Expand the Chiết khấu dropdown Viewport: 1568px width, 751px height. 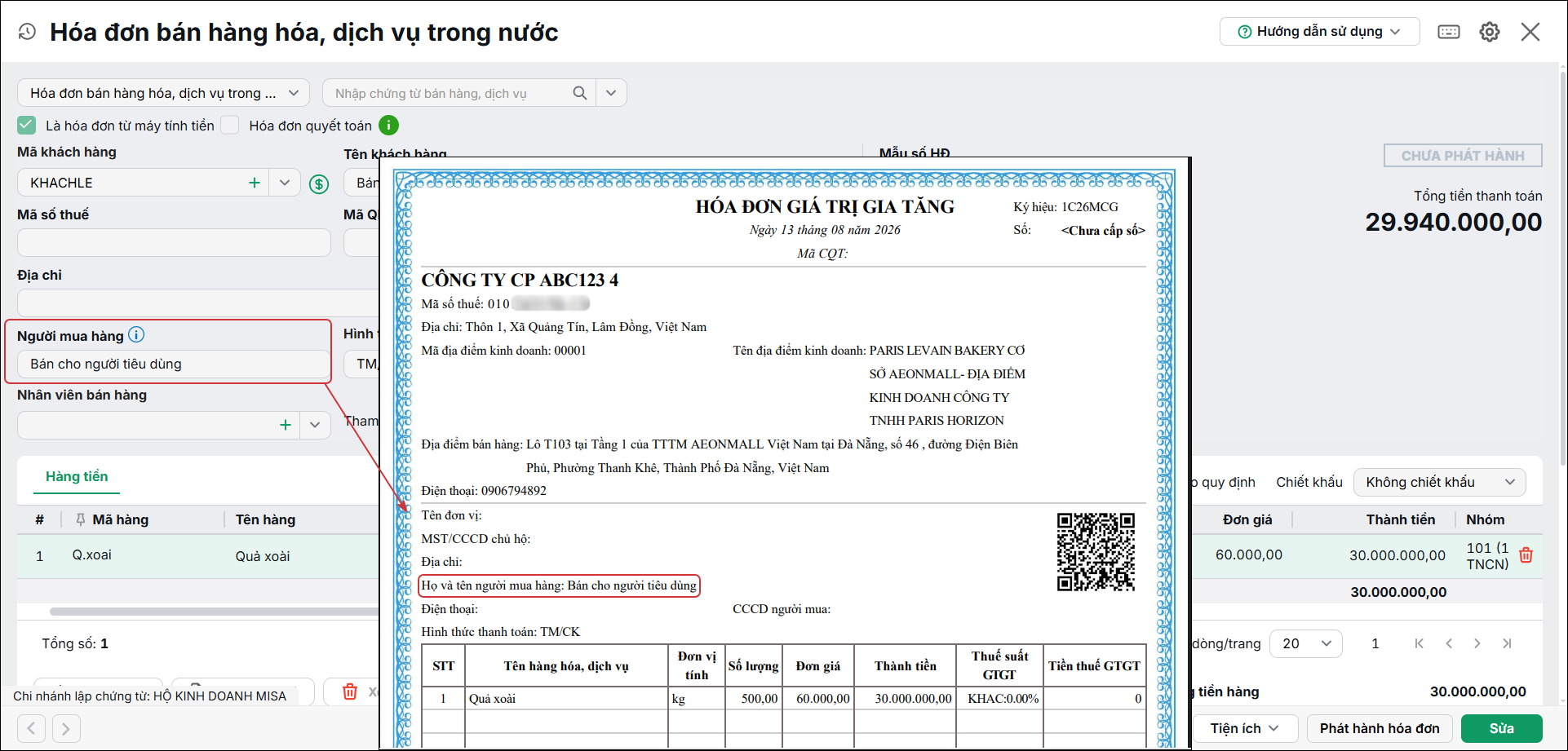[1439, 482]
